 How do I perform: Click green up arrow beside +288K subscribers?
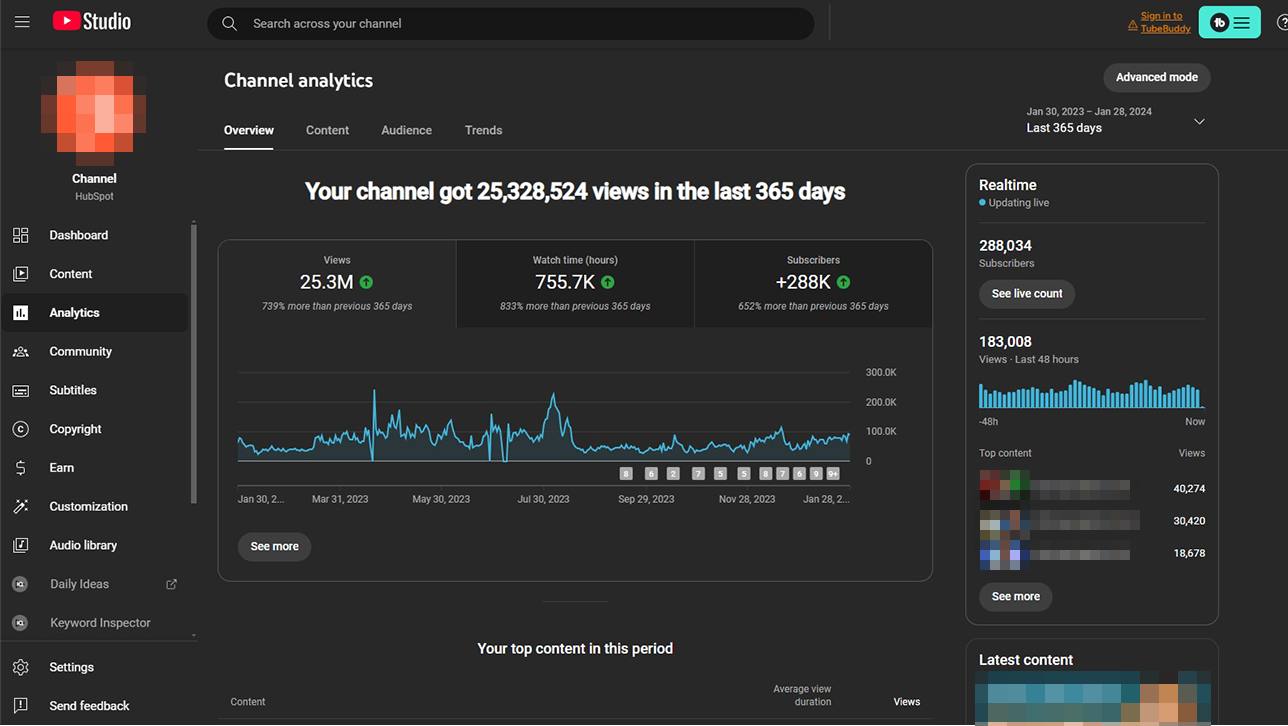click(x=843, y=282)
